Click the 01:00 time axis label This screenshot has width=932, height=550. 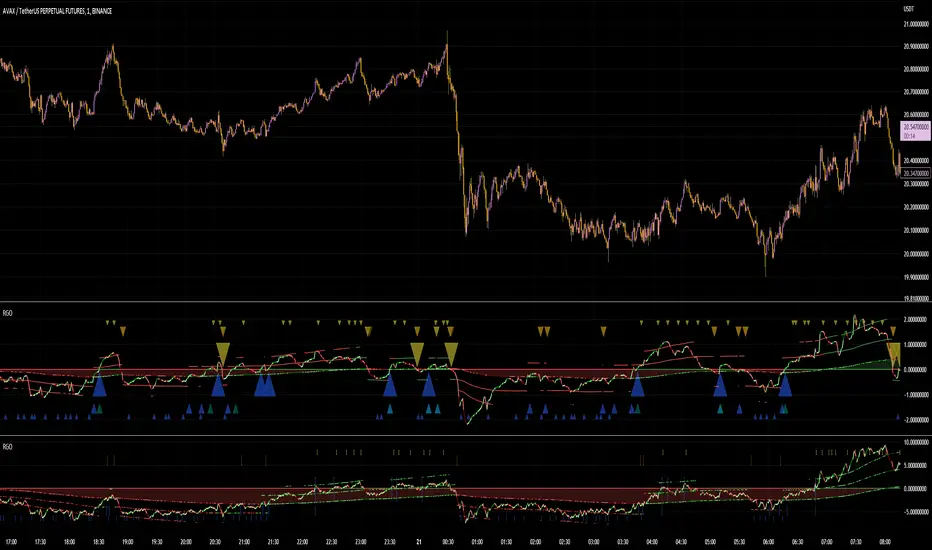click(x=477, y=542)
